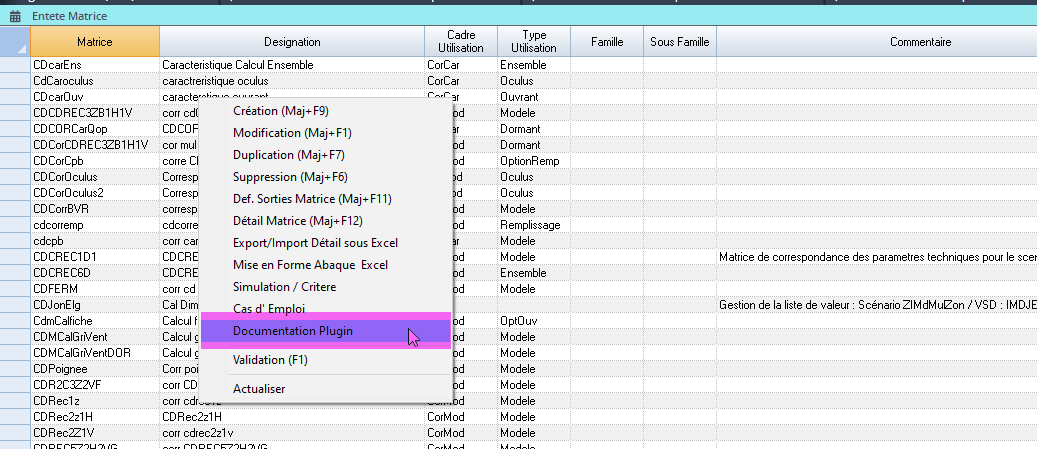This screenshot has height=449, width=1037.
Task: Sort by the Matrice column header
Action: pyautogui.click(x=94, y=42)
